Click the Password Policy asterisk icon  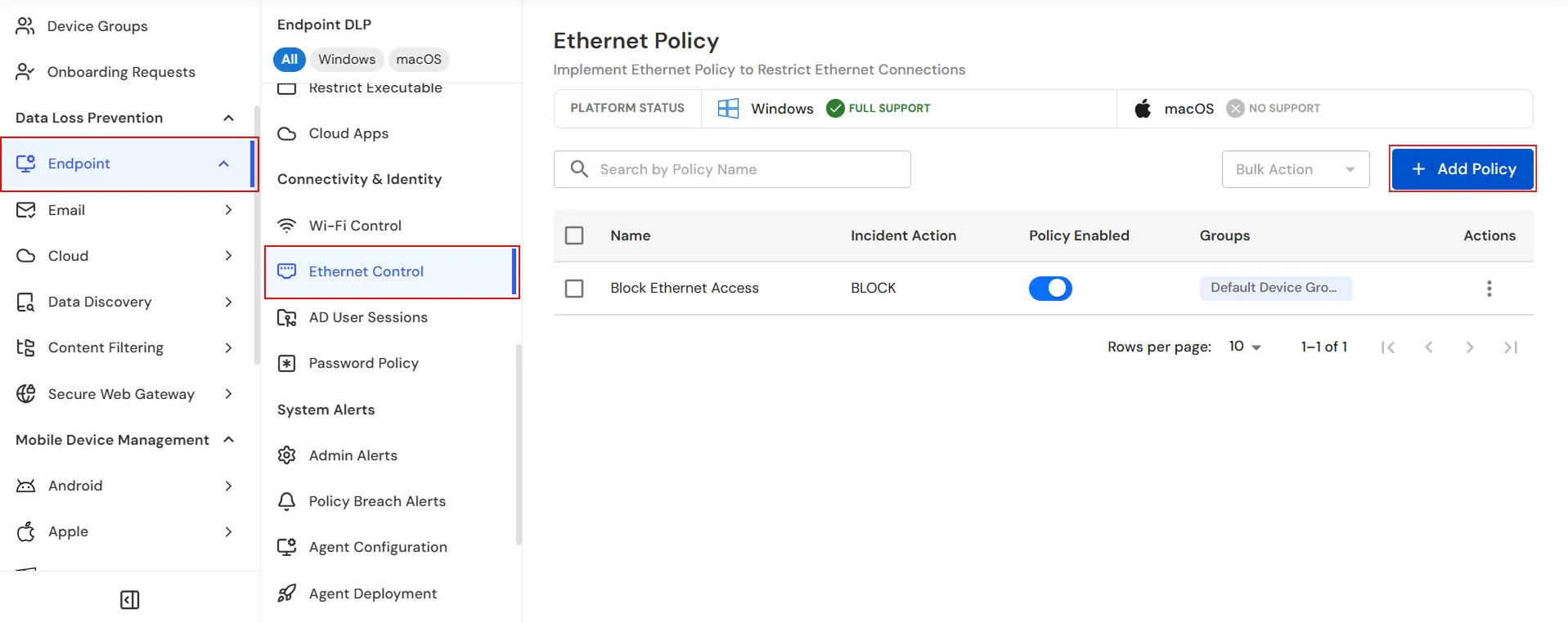tap(286, 363)
